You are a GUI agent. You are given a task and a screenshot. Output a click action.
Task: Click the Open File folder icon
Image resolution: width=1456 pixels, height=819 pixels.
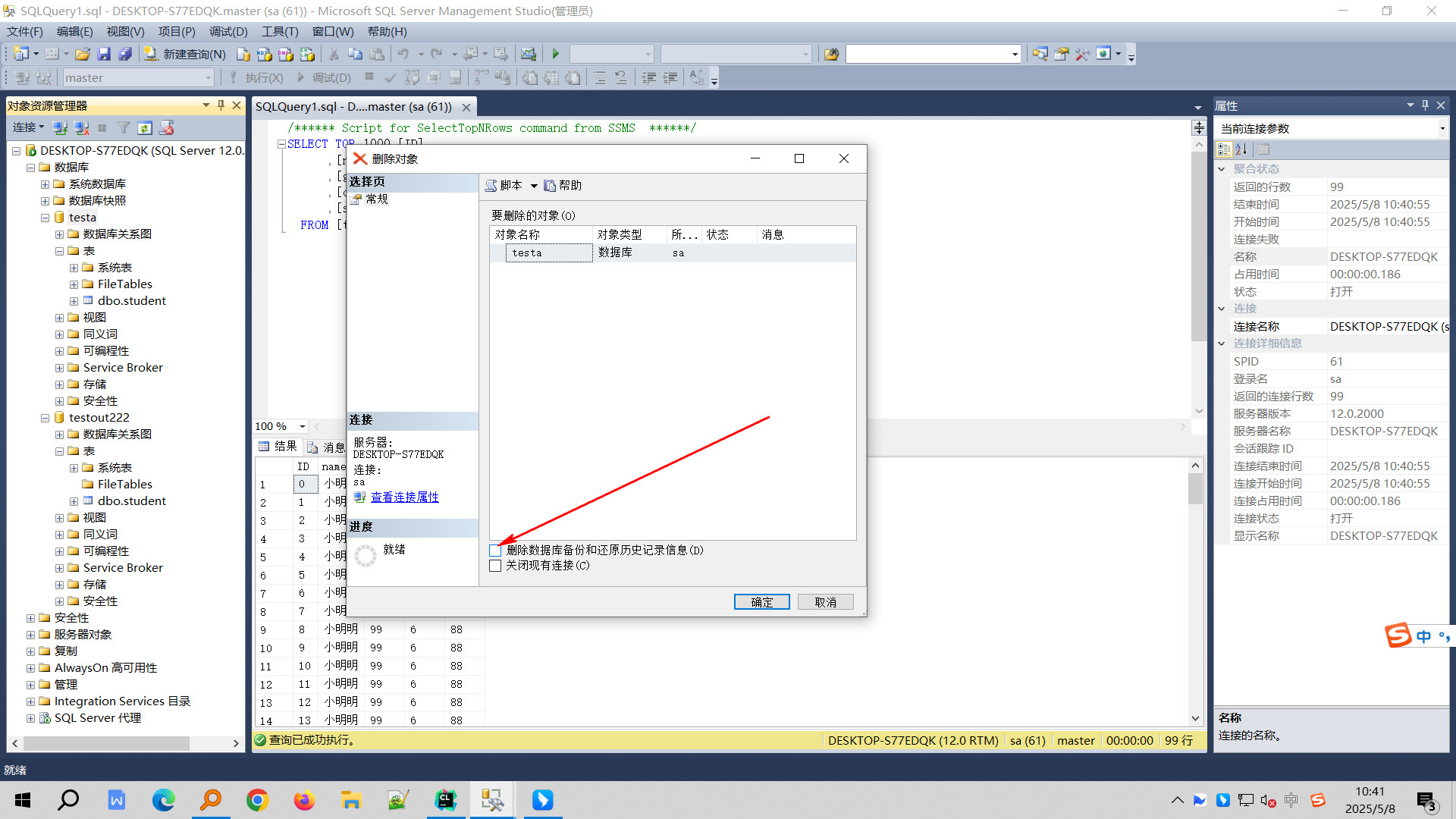click(x=83, y=54)
